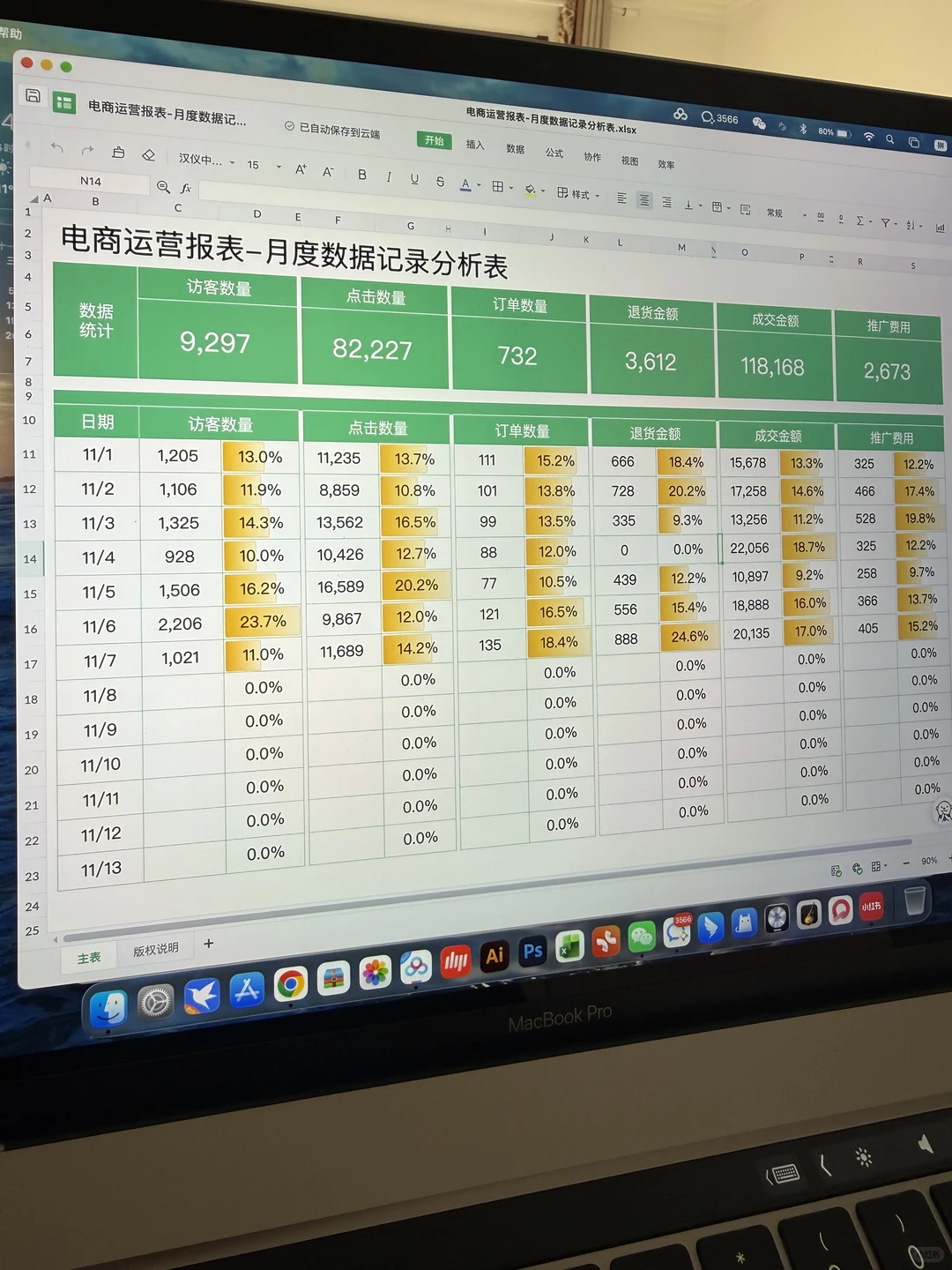Apply strikethrough formatting
Viewport: 952px width, 1270px height.
pyautogui.click(x=440, y=183)
